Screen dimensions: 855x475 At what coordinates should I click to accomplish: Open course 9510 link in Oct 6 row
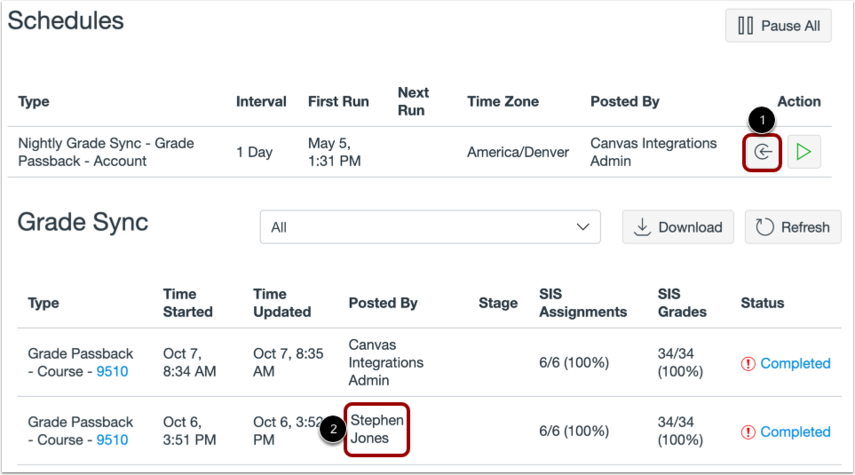112,440
